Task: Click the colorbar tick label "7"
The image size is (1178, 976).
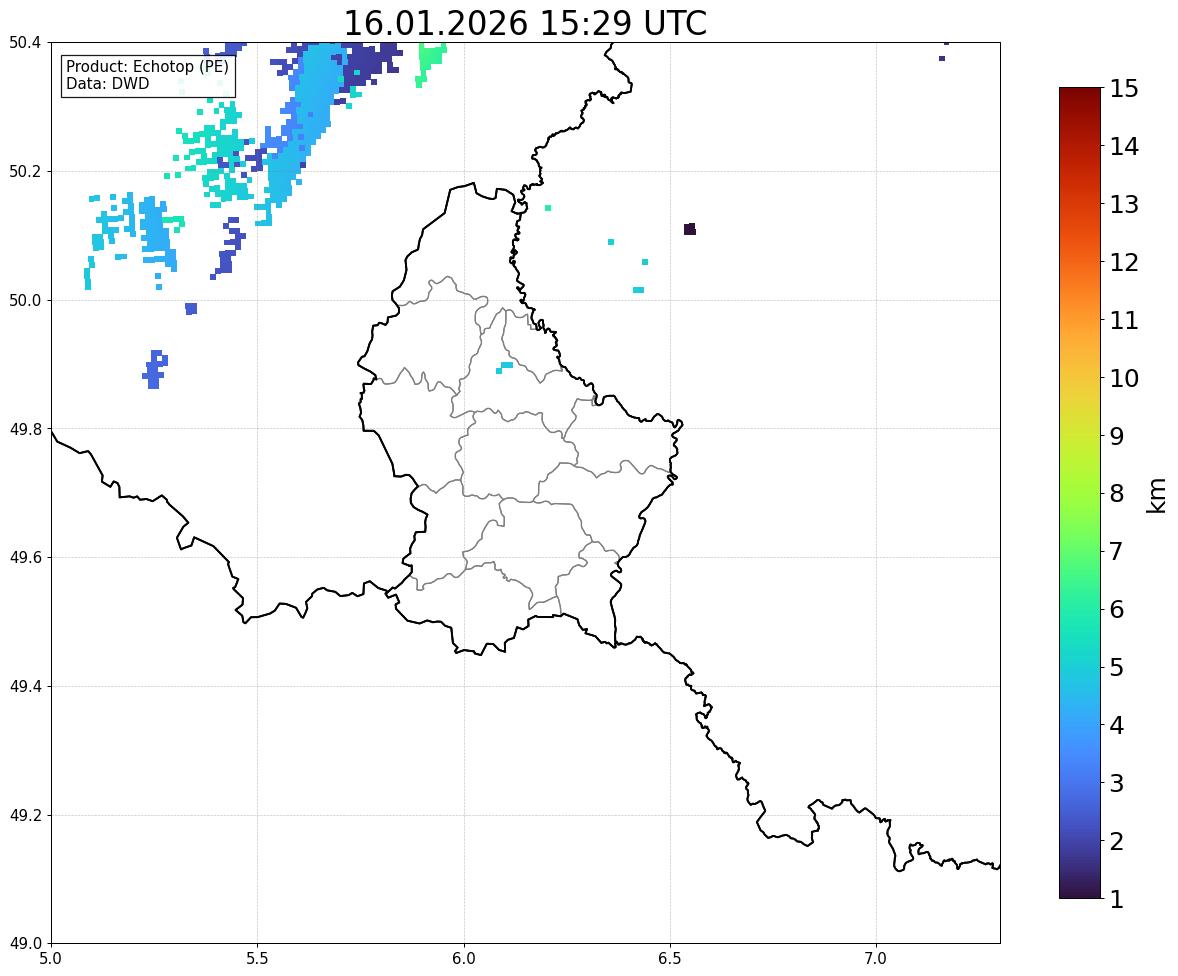Action: pyautogui.click(x=1117, y=551)
